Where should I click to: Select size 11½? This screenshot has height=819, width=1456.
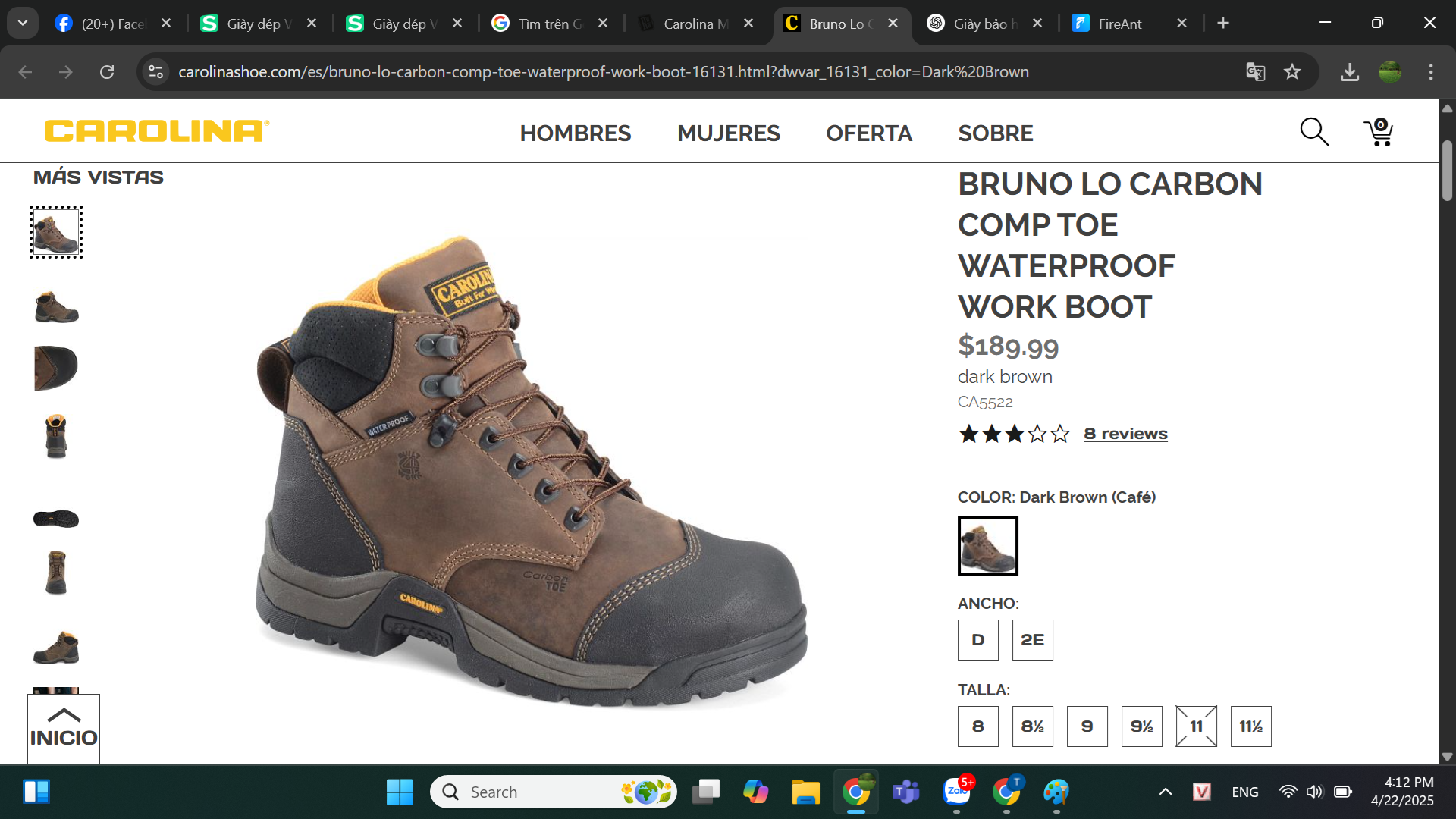point(1251,726)
